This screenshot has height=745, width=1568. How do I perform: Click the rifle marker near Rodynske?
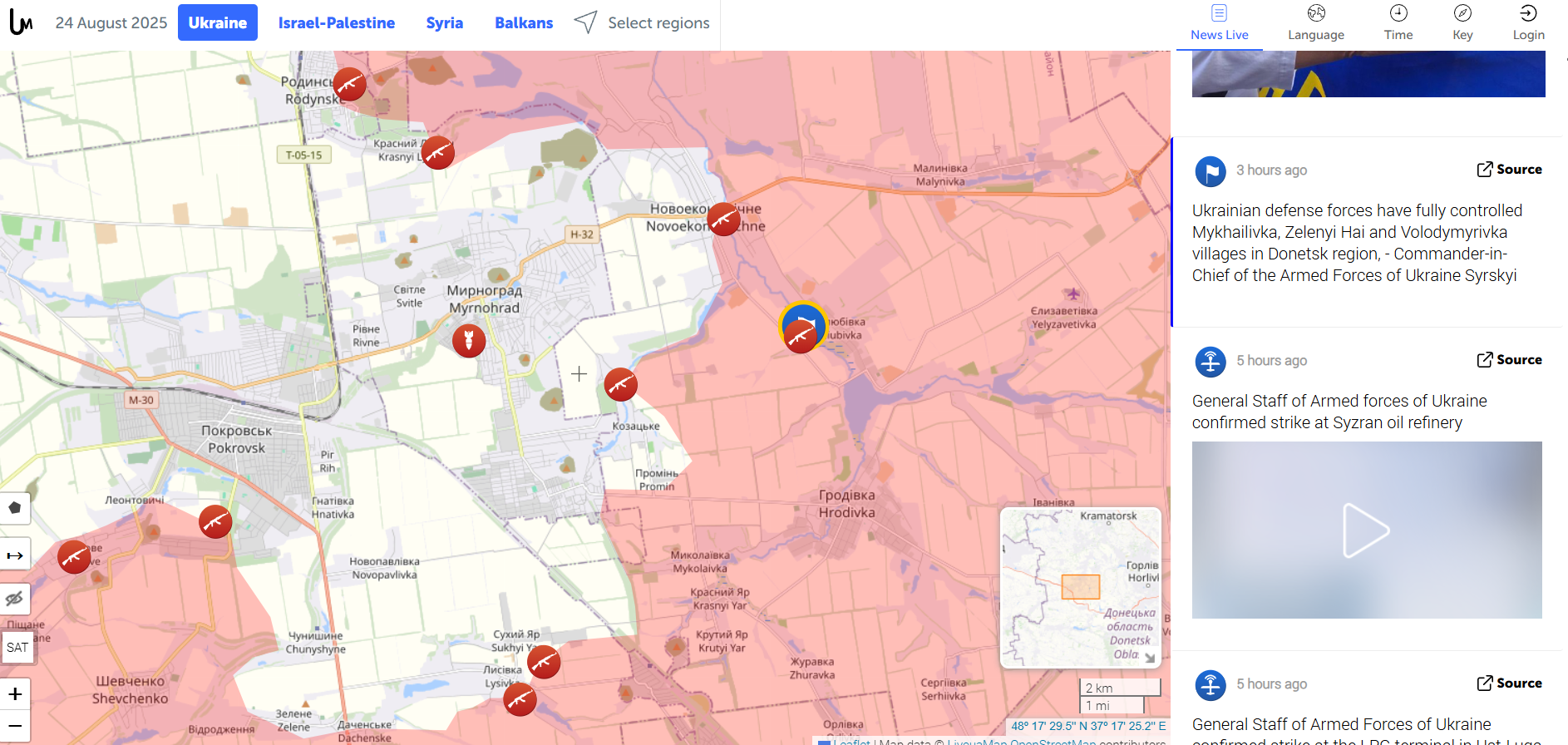click(x=349, y=84)
